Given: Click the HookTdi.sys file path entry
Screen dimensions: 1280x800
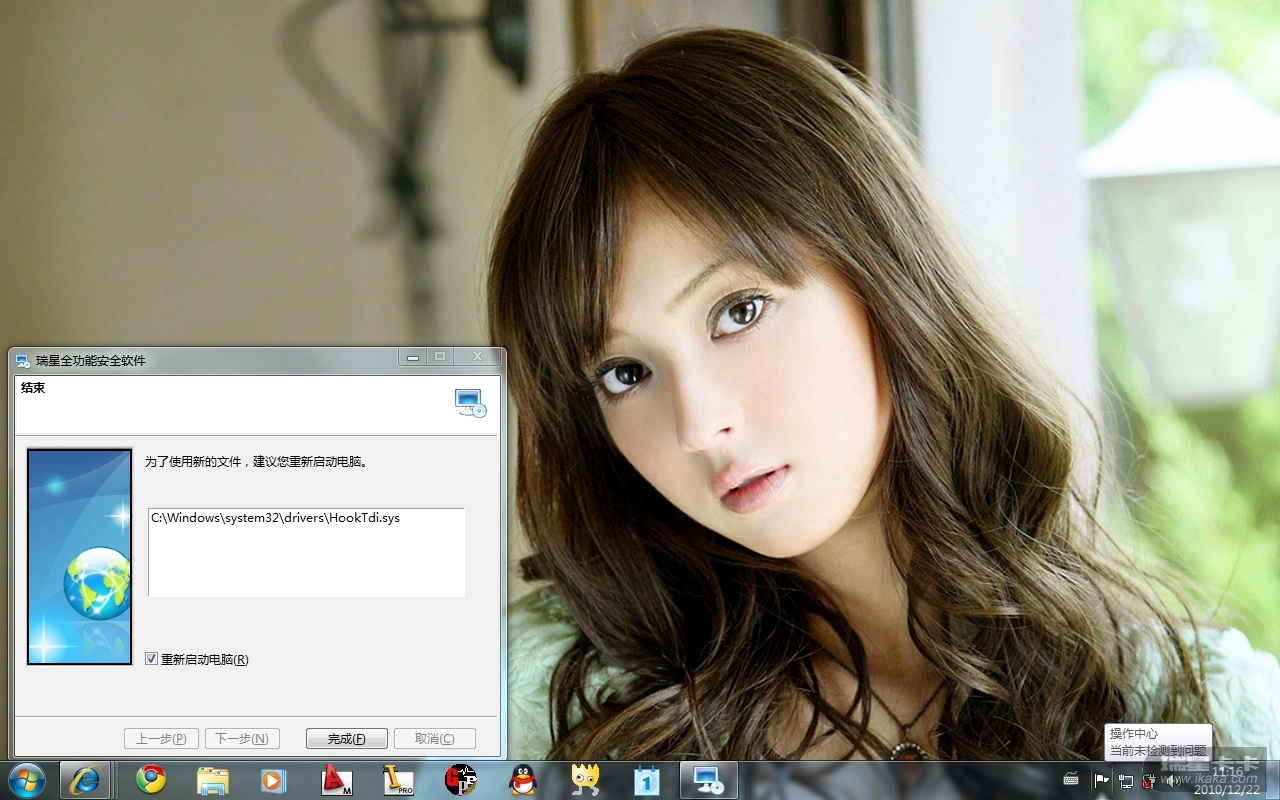Looking at the screenshot, I should tap(275, 518).
